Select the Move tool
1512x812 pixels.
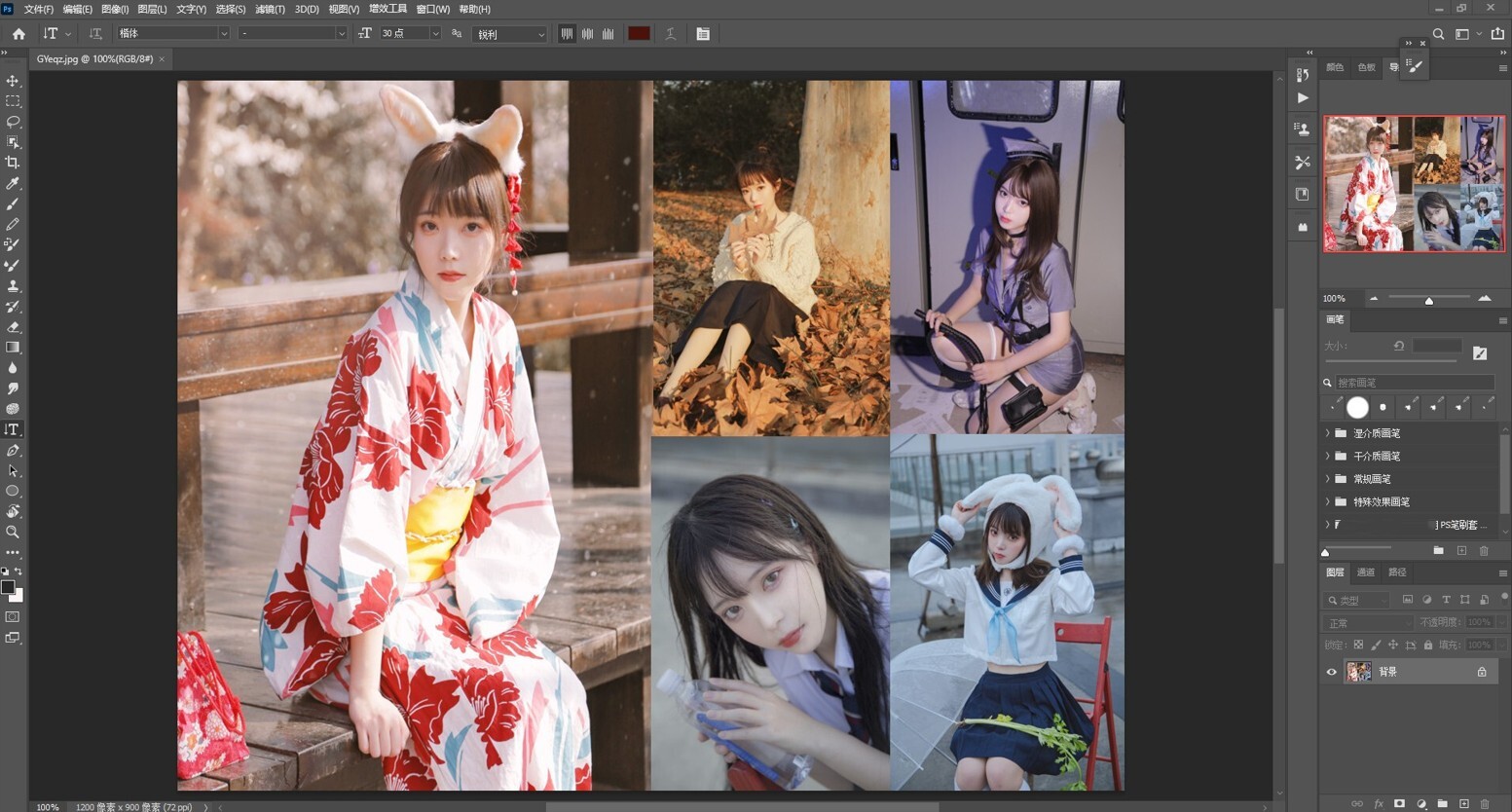[x=13, y=81]
